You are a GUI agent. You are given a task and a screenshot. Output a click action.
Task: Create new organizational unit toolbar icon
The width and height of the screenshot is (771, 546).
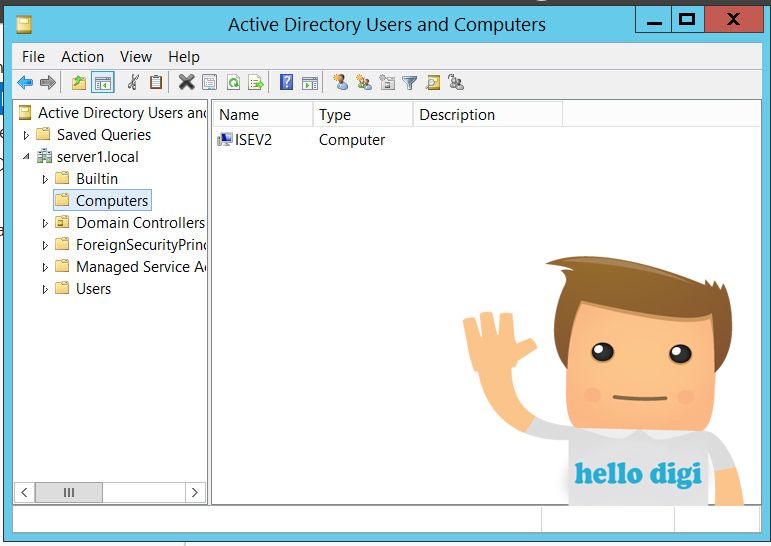pos(387,82)
